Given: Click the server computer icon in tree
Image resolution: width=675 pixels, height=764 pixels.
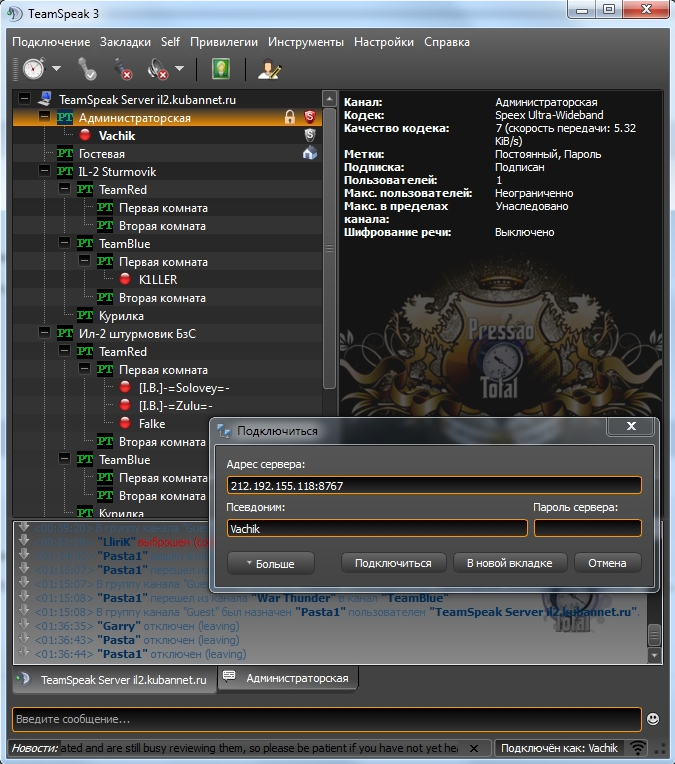Looking at the screenshot, I should click(45, 99).
